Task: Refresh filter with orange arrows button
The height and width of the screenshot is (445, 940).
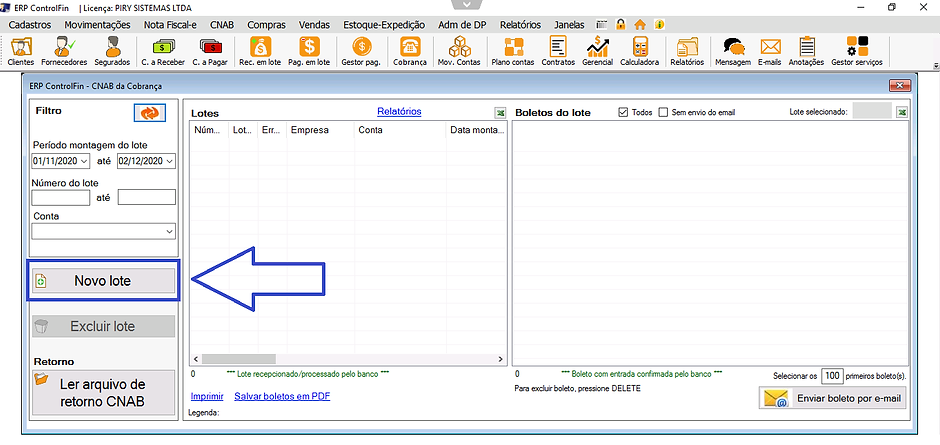Action: (x=149, y=113)
